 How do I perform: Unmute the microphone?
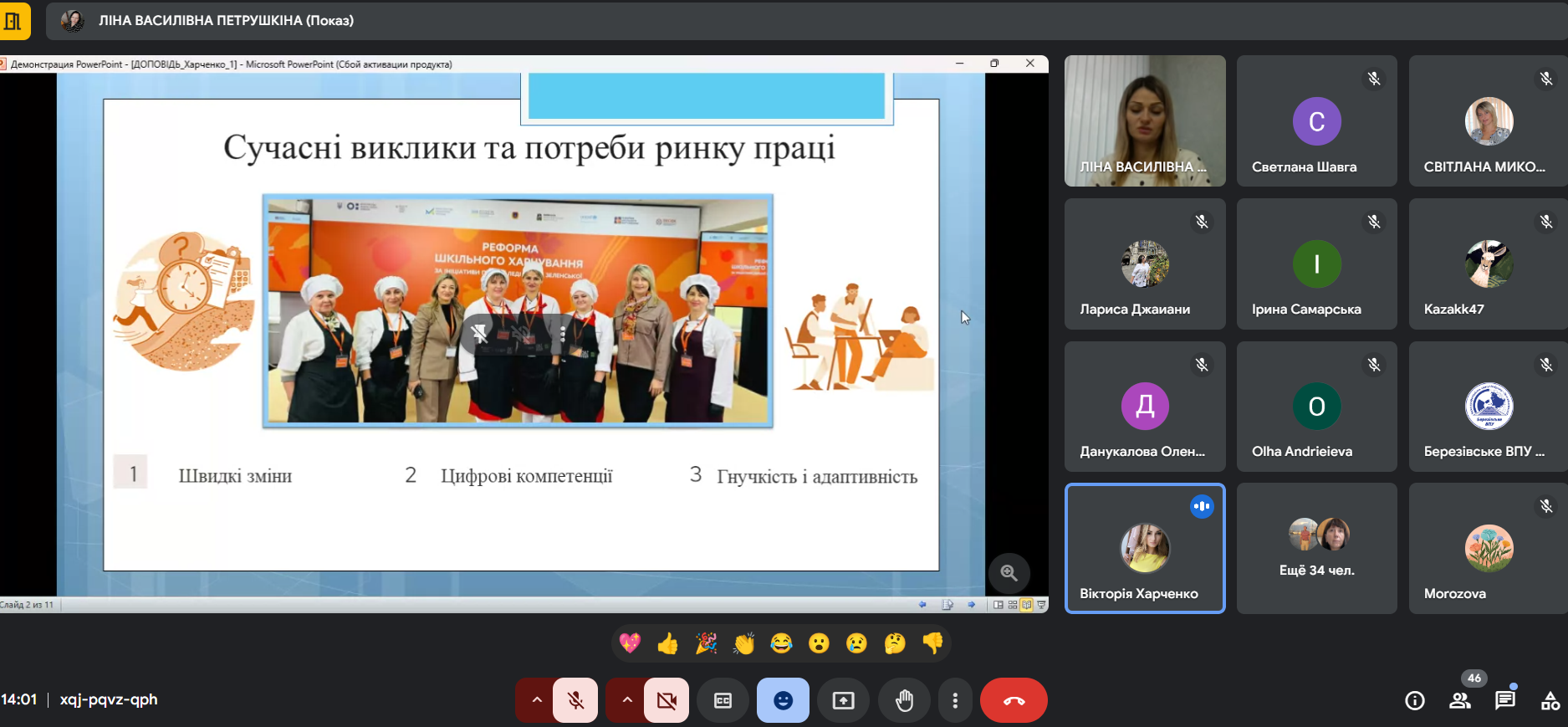coord(575,700)
